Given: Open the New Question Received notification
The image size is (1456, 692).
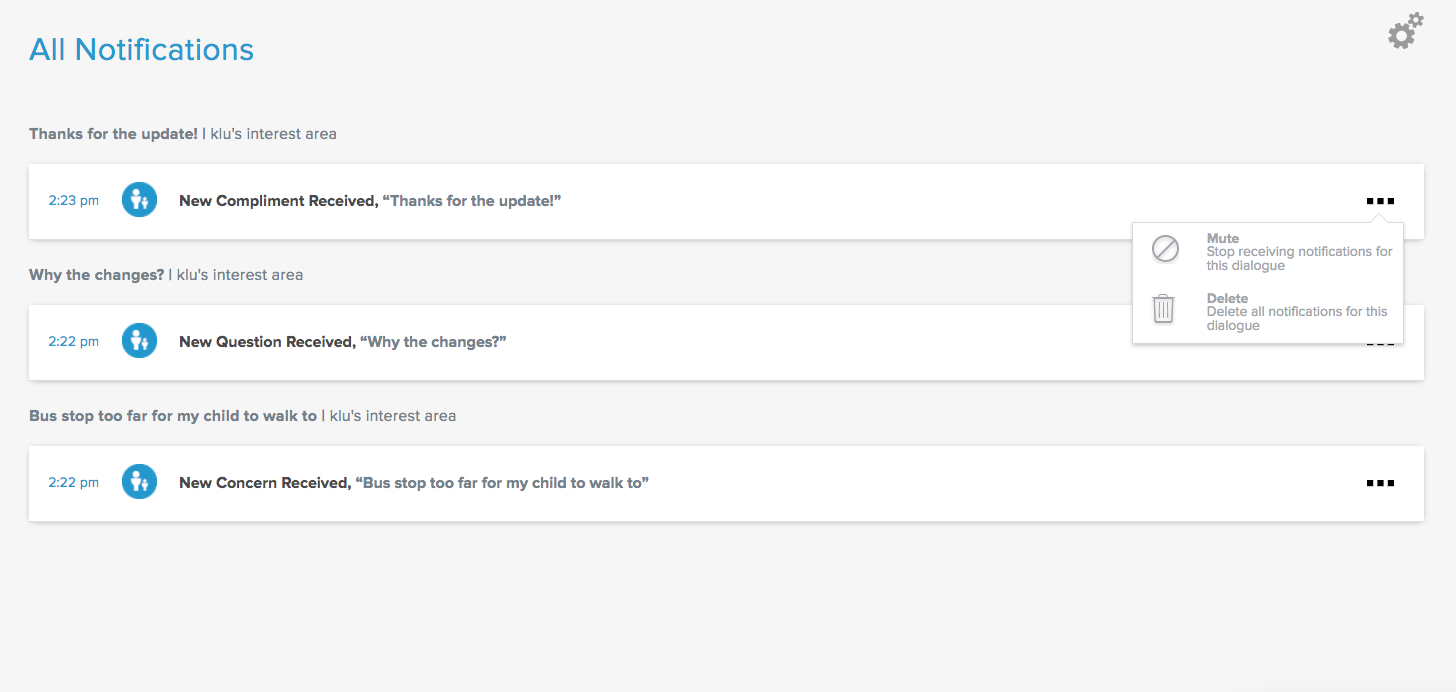Looking at the screenshot, I should click(x=343, y=342).
